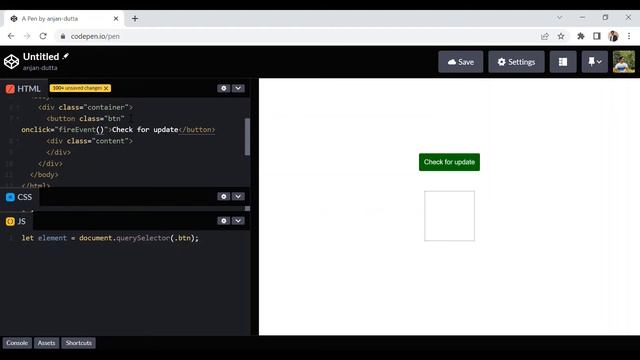Image resolution: width=640 pixels, height=360 pixels.
Task: Close the A Pen by anjan-dutta tab
Action: (116, 18)
